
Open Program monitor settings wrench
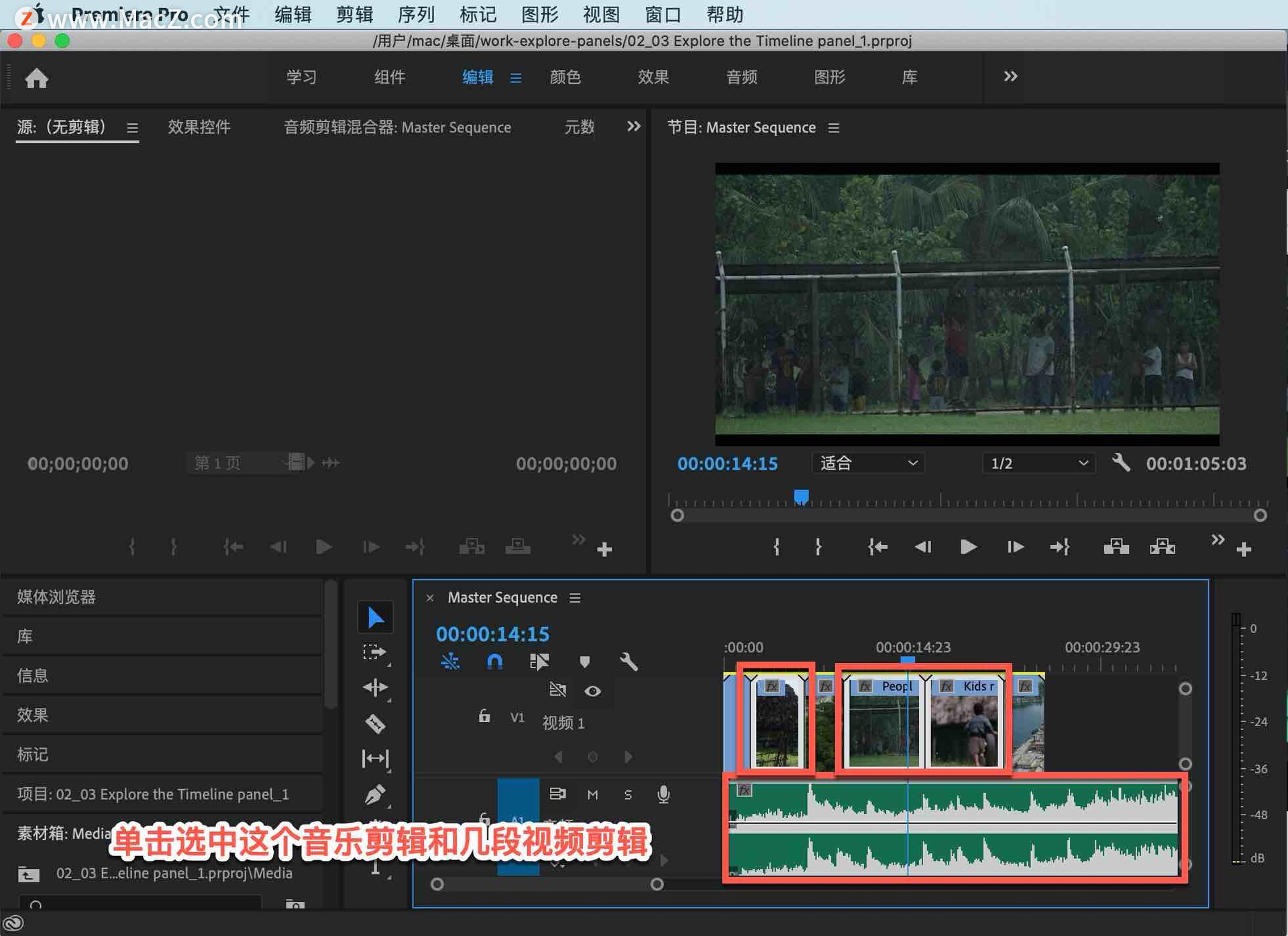coord(1121,463)
